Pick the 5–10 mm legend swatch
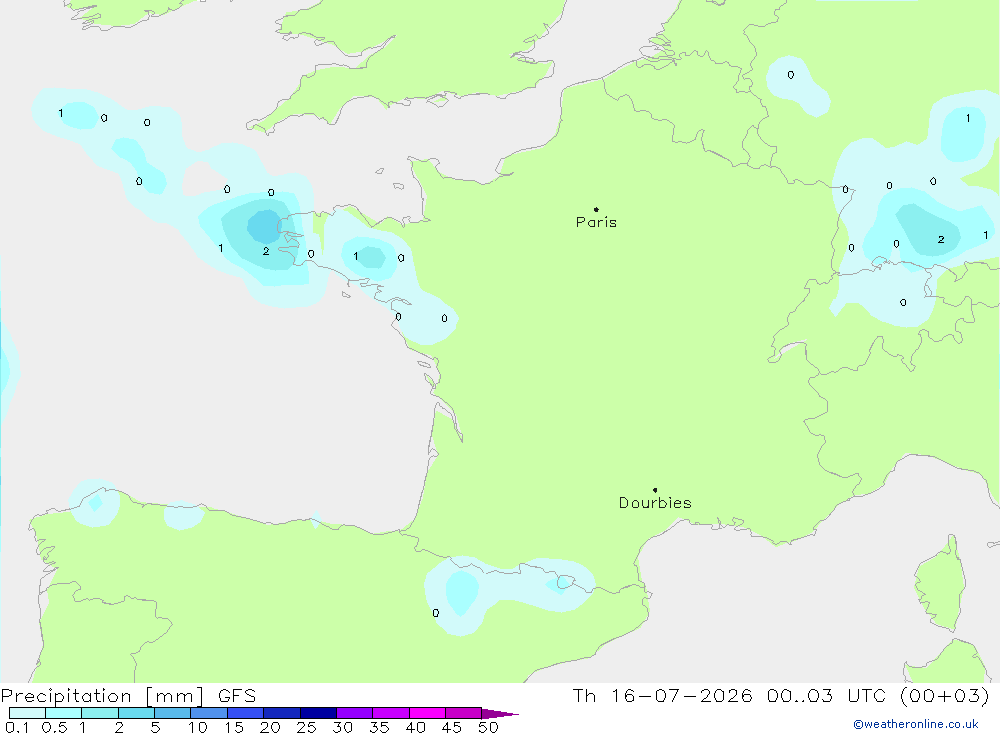This screenshot has width=1000, height=733. [173, 713]
